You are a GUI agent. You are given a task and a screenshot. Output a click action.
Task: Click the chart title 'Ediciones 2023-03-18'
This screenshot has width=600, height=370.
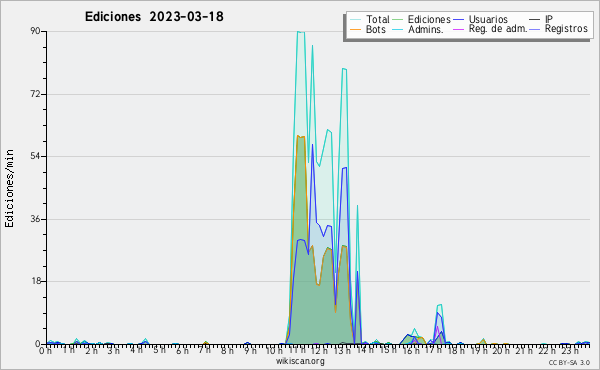[x=154, y=16]
